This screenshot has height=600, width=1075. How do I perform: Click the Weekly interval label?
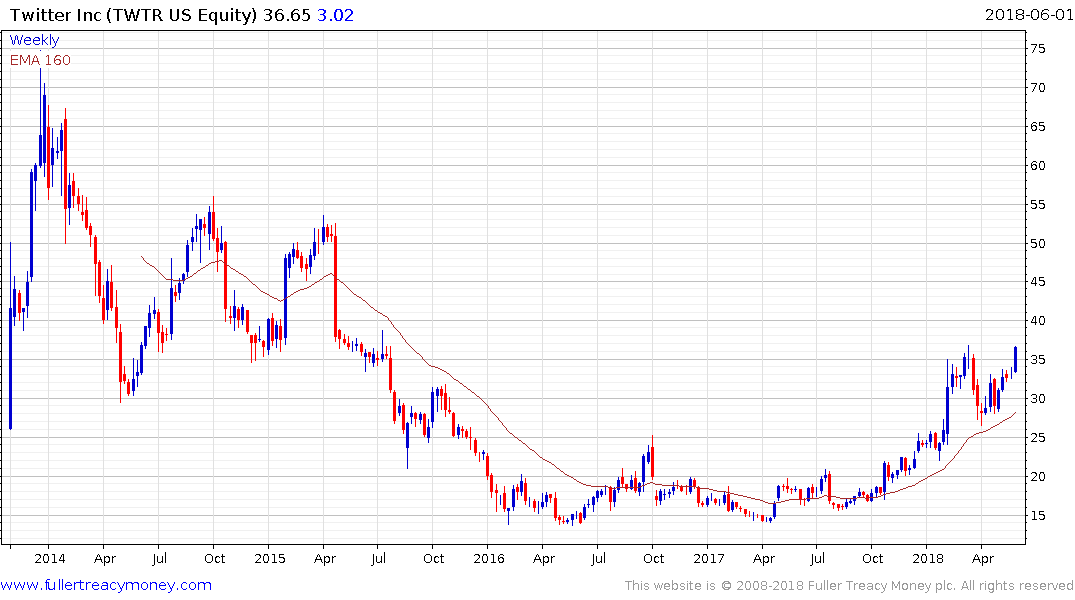pyautogui.click(x=34, y=40)
